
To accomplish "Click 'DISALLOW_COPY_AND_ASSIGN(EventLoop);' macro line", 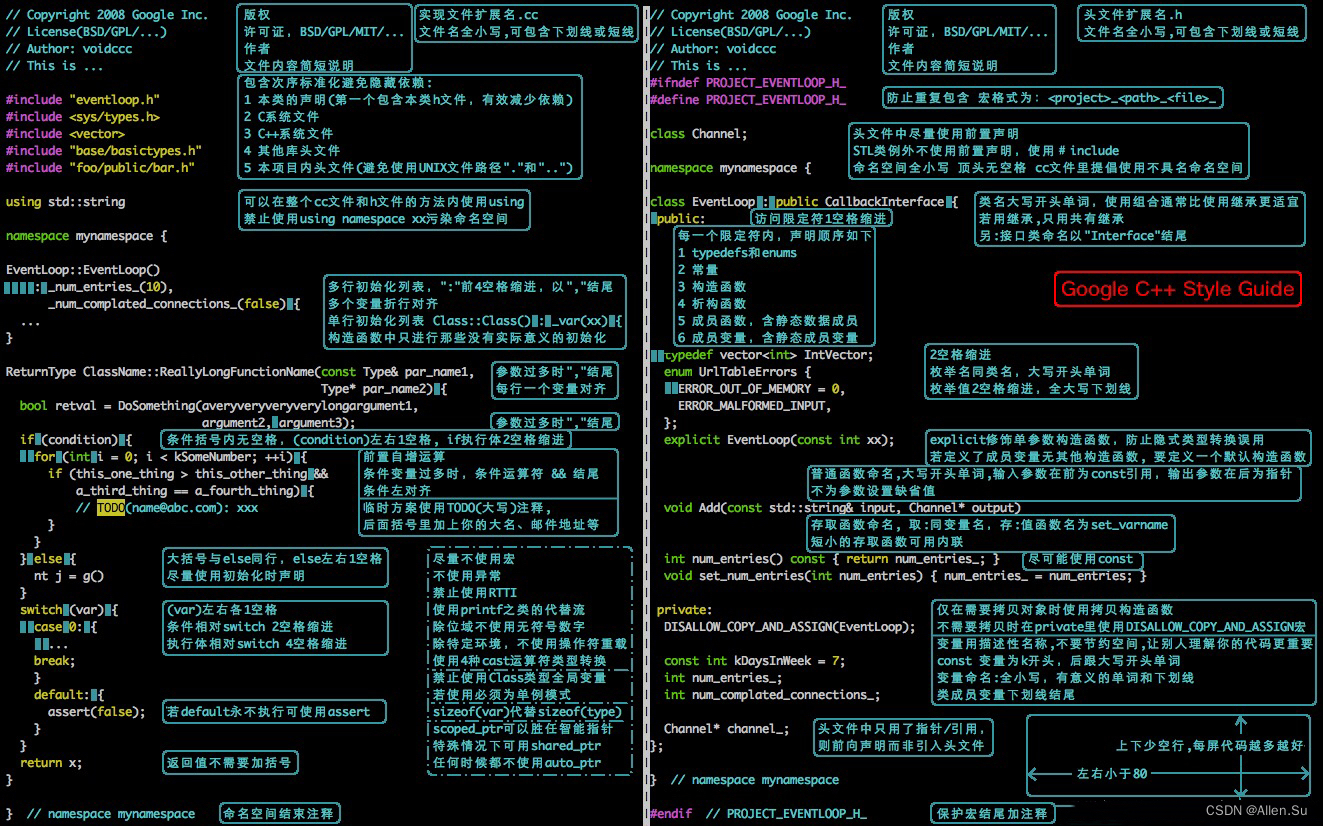I will coord(789,627).
